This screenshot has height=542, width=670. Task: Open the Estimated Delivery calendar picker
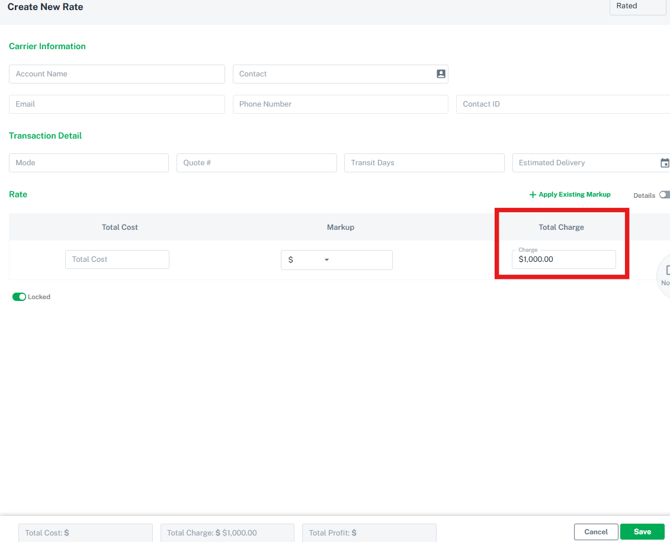click(x=664, y=163)
